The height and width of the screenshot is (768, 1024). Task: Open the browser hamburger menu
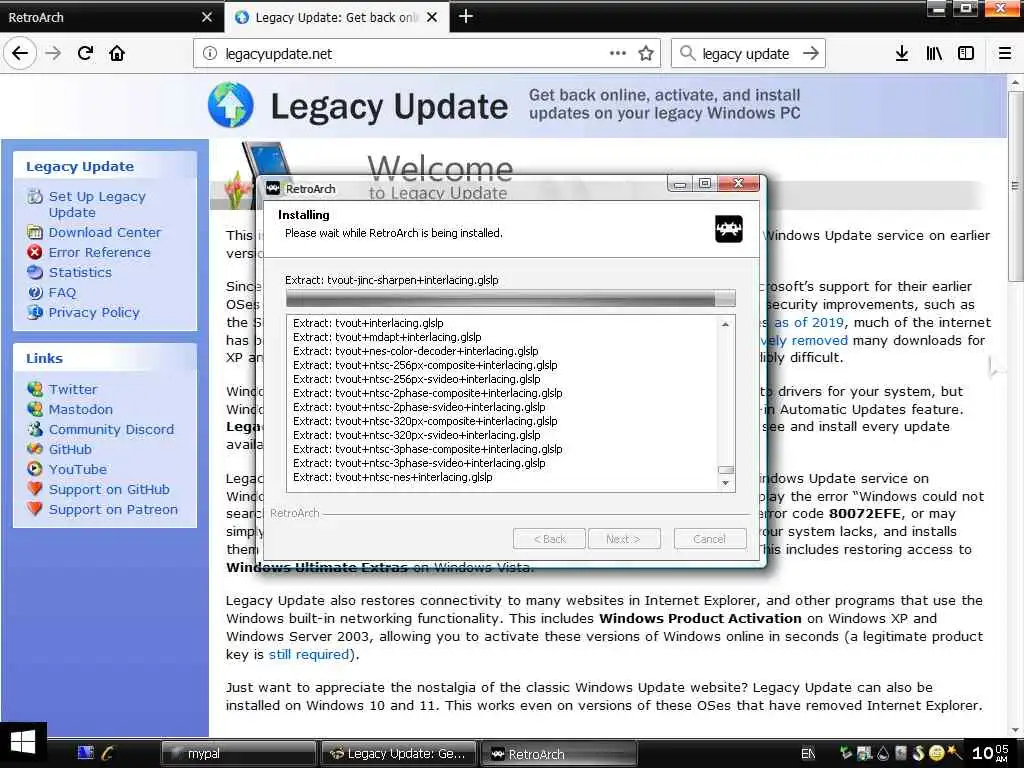point(1005,54)
